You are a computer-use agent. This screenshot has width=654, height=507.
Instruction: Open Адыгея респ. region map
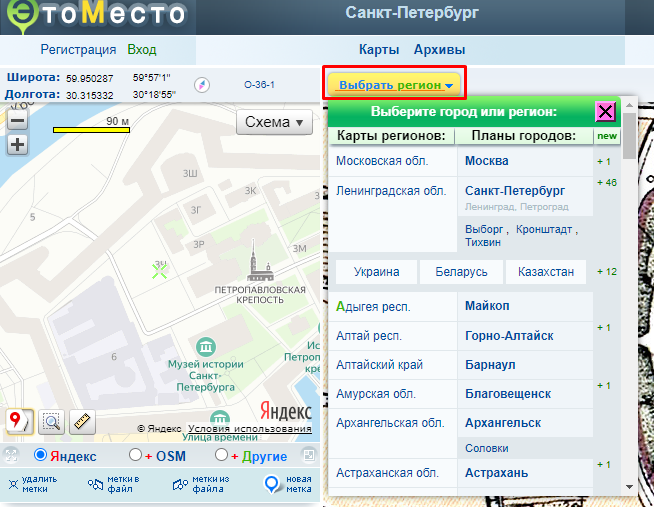[x=373, y=307]
